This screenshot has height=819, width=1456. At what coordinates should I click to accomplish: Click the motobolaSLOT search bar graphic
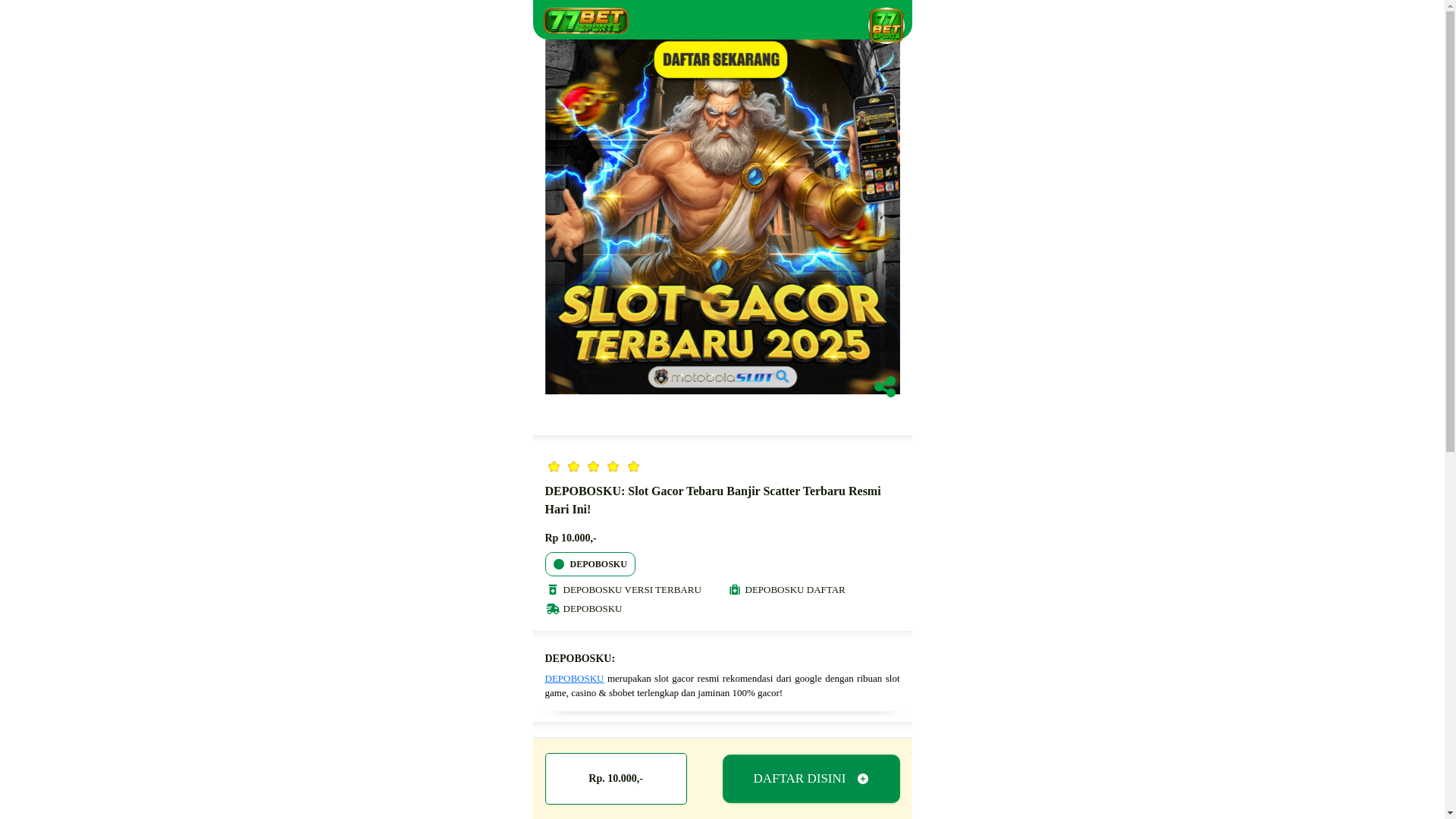pos(721,377)
